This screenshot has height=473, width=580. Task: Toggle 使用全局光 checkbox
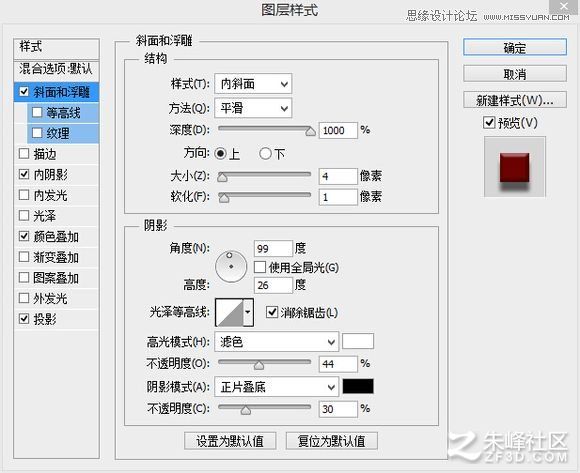click(260, 267)
